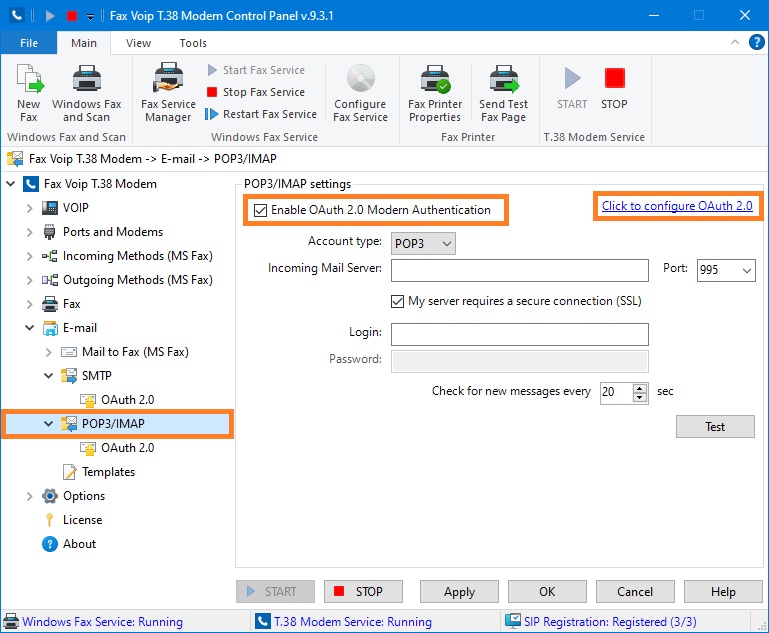Select About in the tree

[79, 544]
